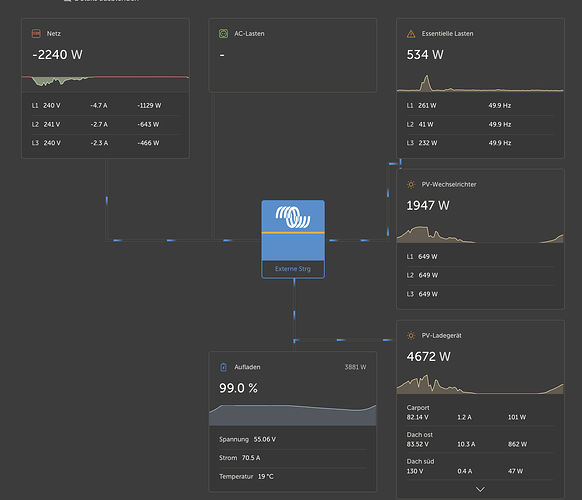Click the Aufladen battery icon
This screenshot has height=500, width=582.
(x=223, y=367)
